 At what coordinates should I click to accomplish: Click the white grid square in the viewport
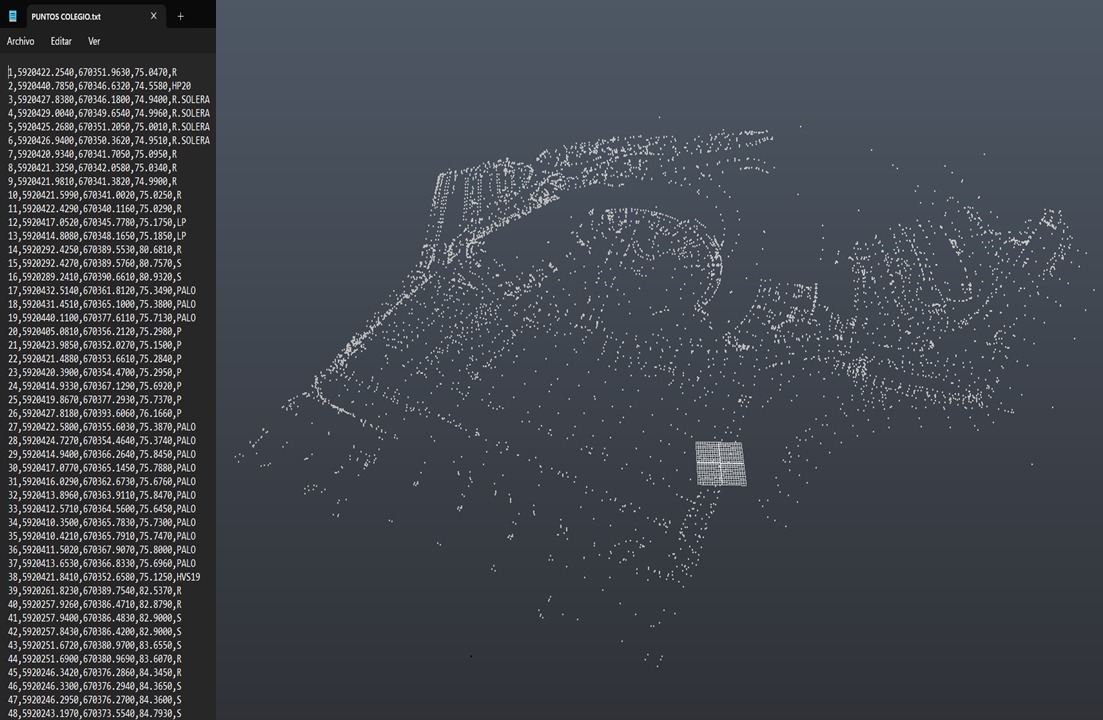(720, 463)
